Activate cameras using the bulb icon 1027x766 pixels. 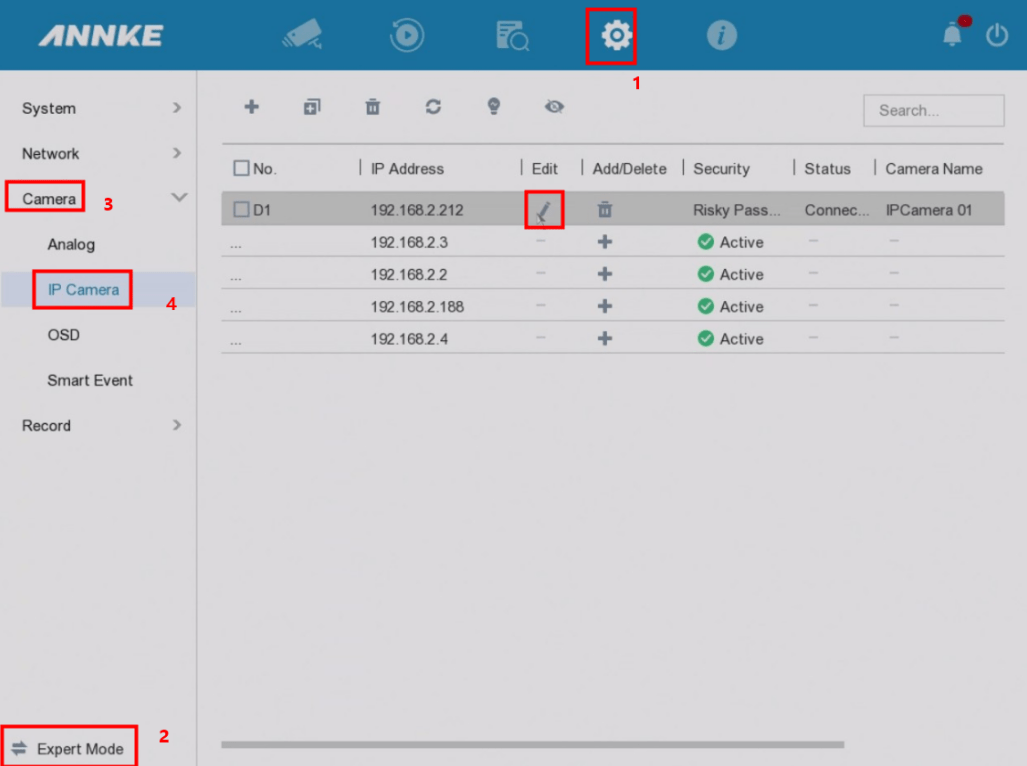494,107
